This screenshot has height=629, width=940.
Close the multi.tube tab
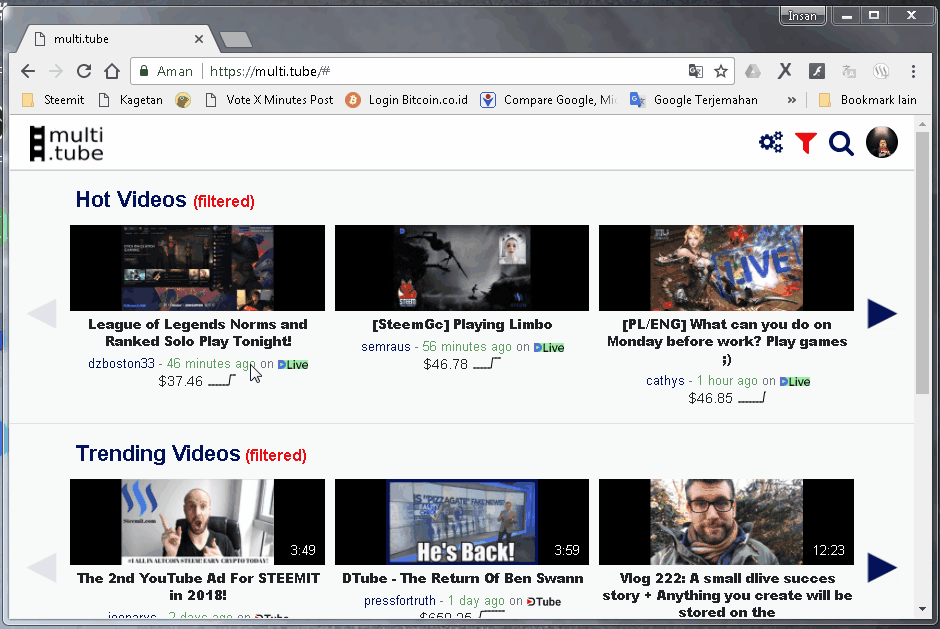pyautogui.click(x=199, y=39)
